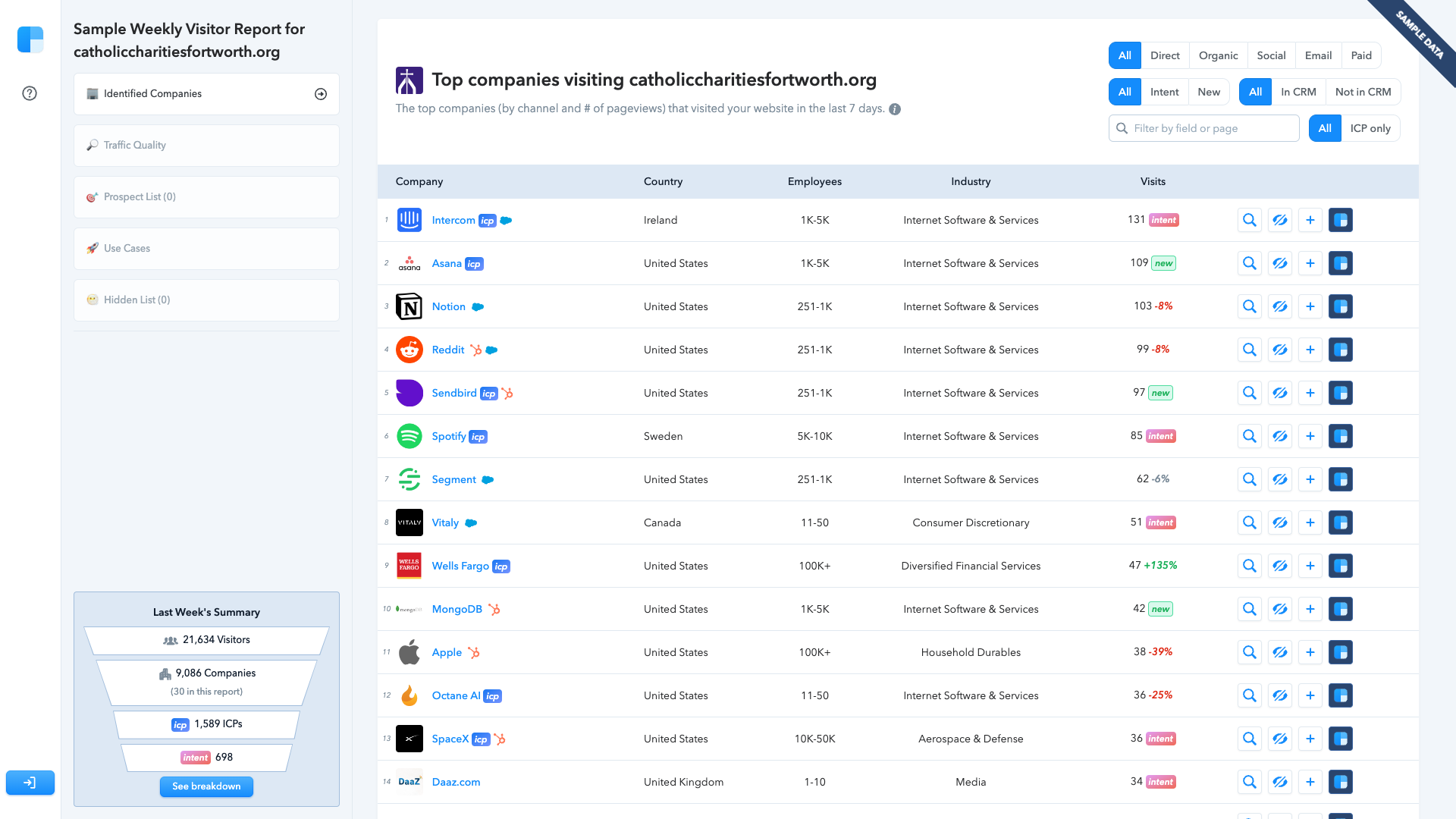The image size is (1456, 819).
Task: Open Prospect List (0) section
Action: (206, 197)
